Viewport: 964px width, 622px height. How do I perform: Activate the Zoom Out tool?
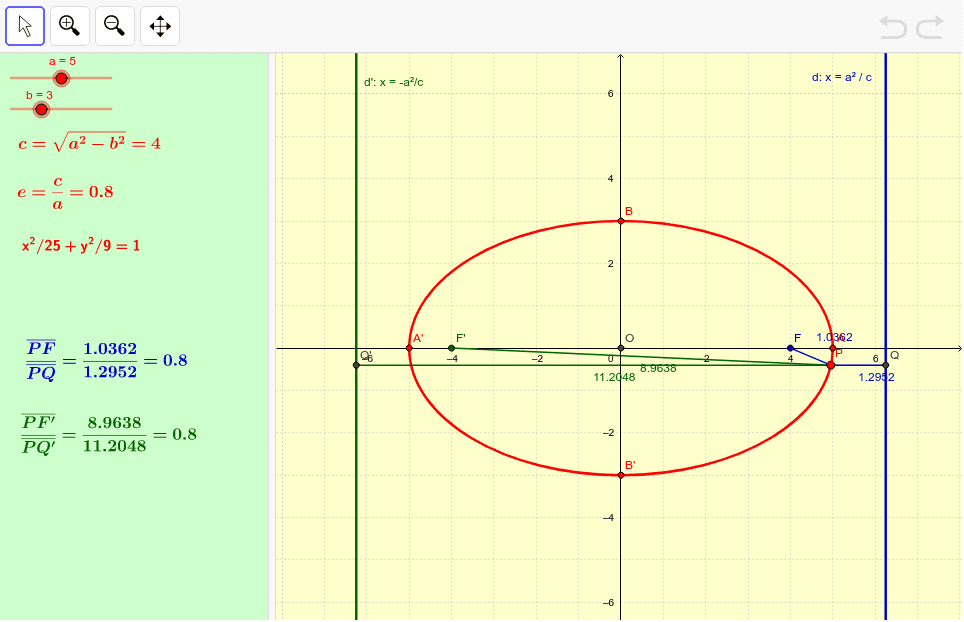[x=115, y=26]
